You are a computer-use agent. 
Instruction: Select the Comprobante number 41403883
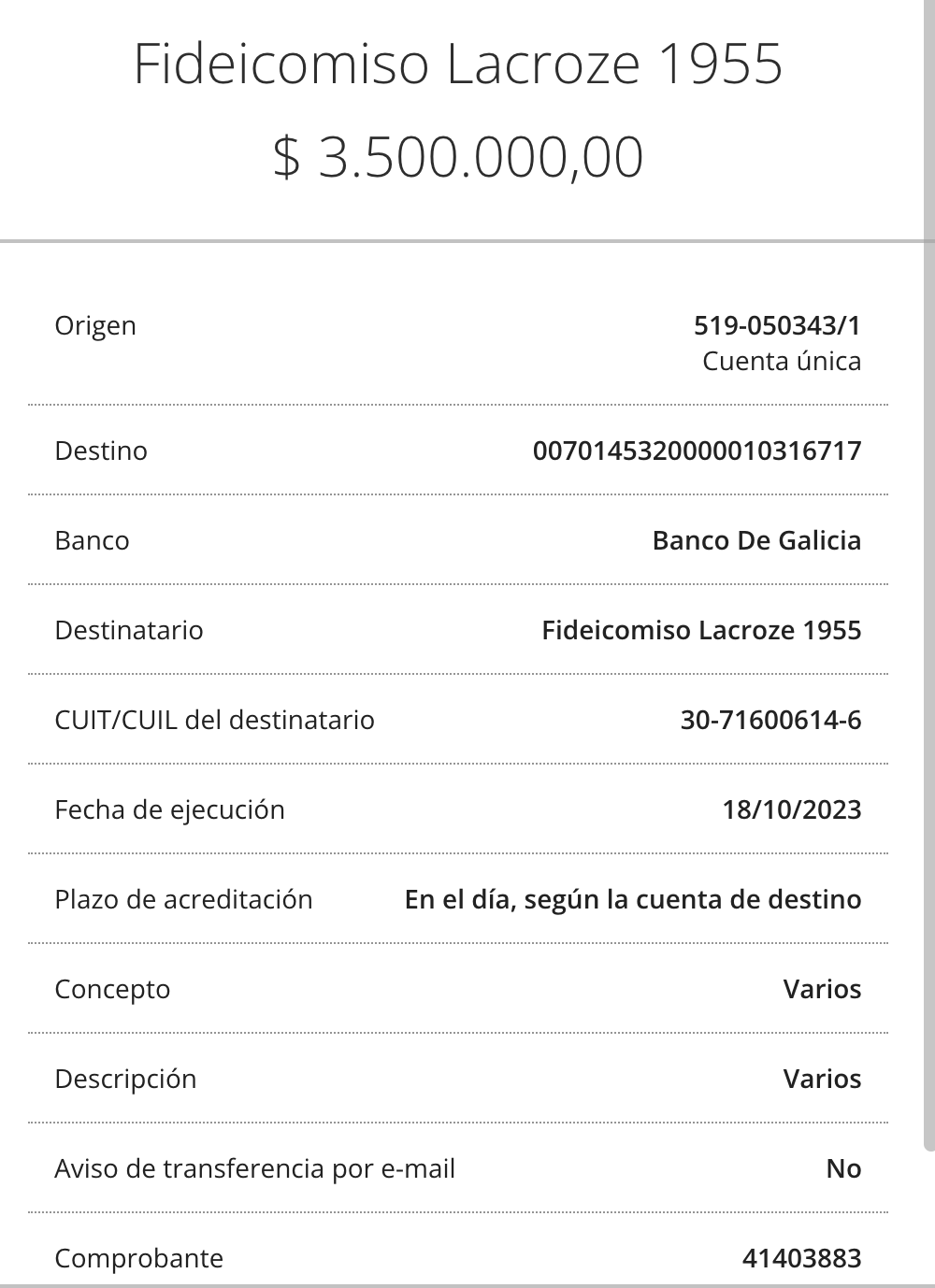801,1258
